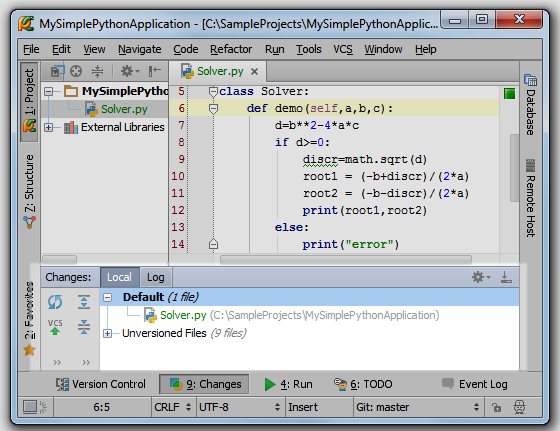Show more toolbar actions right chevron

(x=86, y=362)
